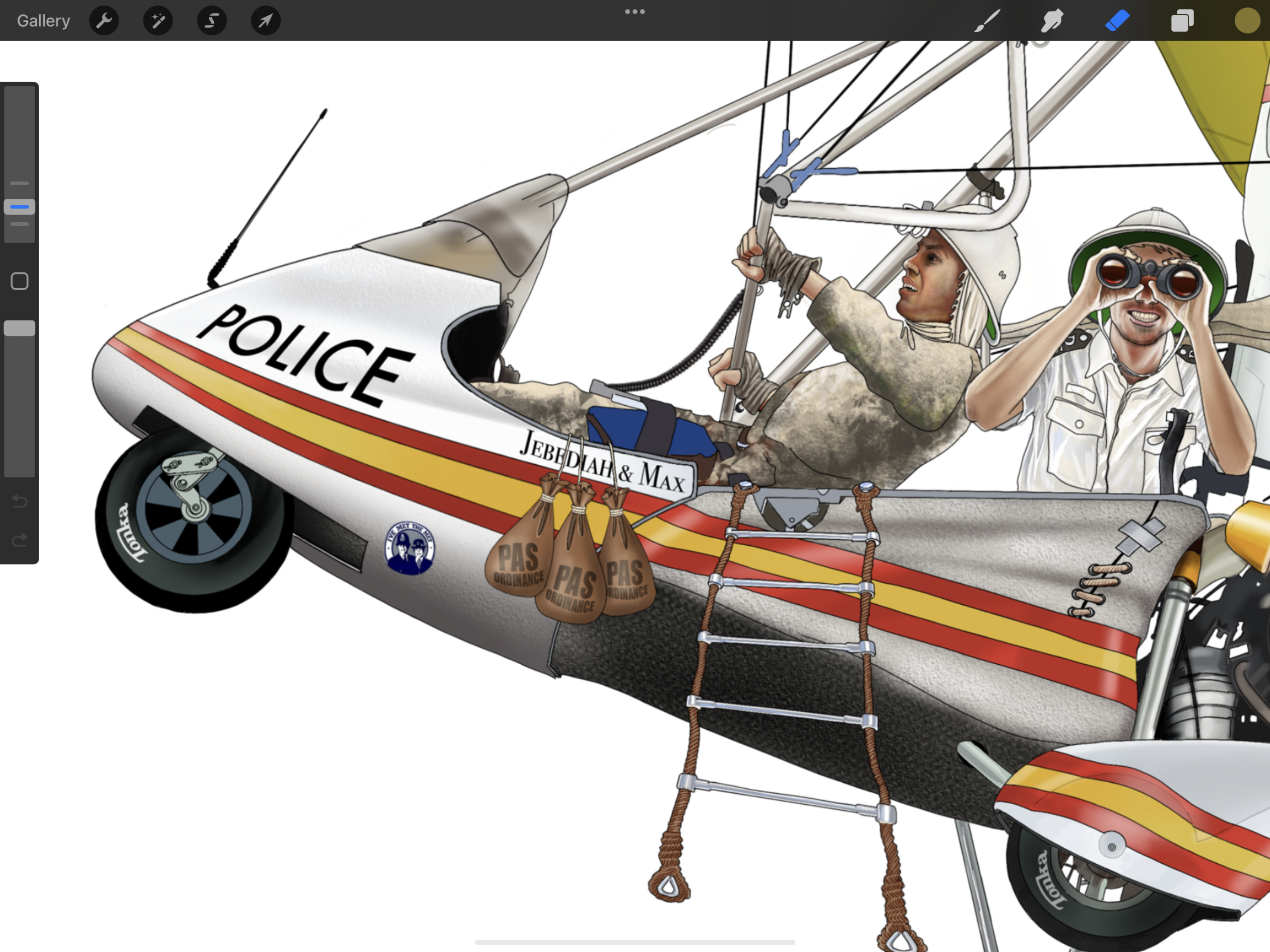1270x952 pixels.
Task: Select the Eraser tool
Action: [1117, 21]
